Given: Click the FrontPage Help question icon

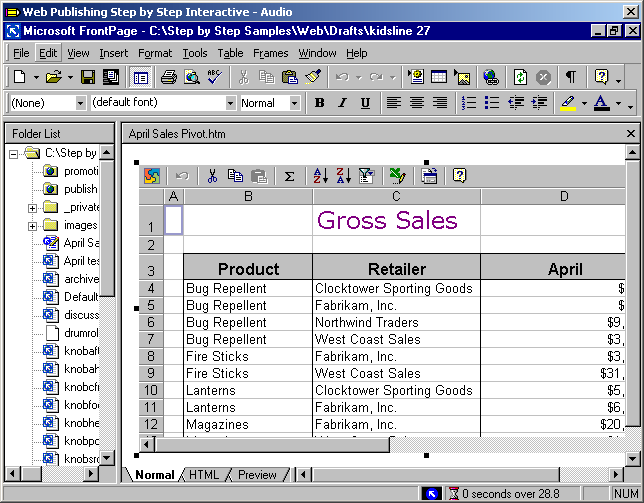Looking at the screenshot, I should tap(601, 77).
